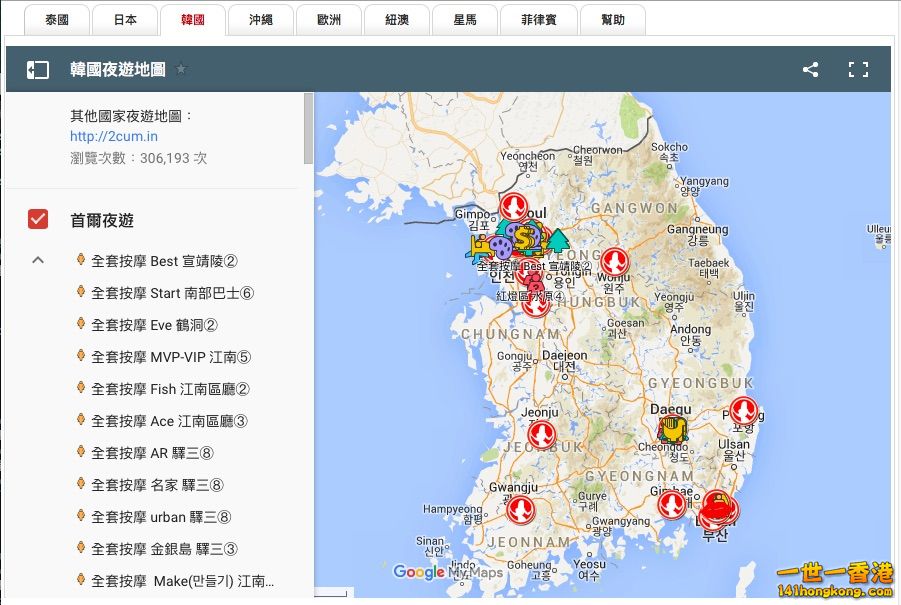Toggle the sidebar panel icon
This screenshot has height=605, width=901.
pyautogui.click(x=37, y=70)
